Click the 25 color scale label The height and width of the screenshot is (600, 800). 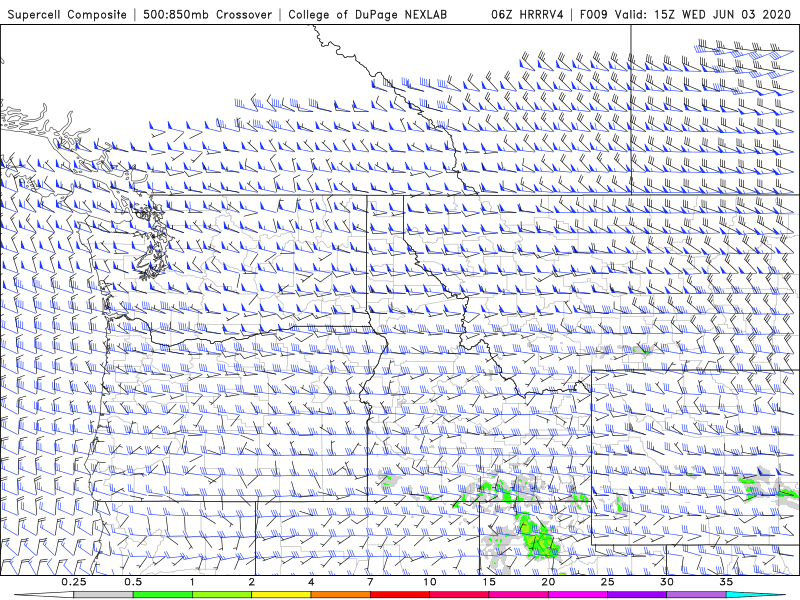coord(607,582)
